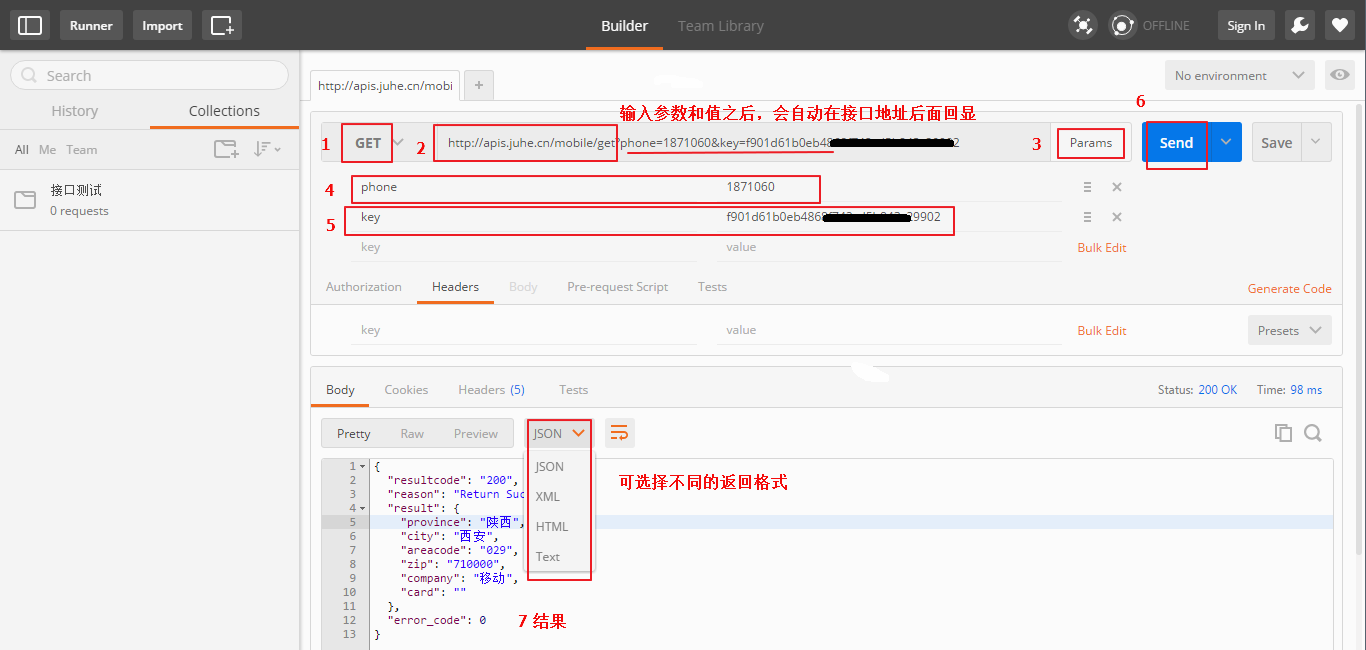Switch to the History tab
The image size is (1366, 650).
click(x=75, y=111)
